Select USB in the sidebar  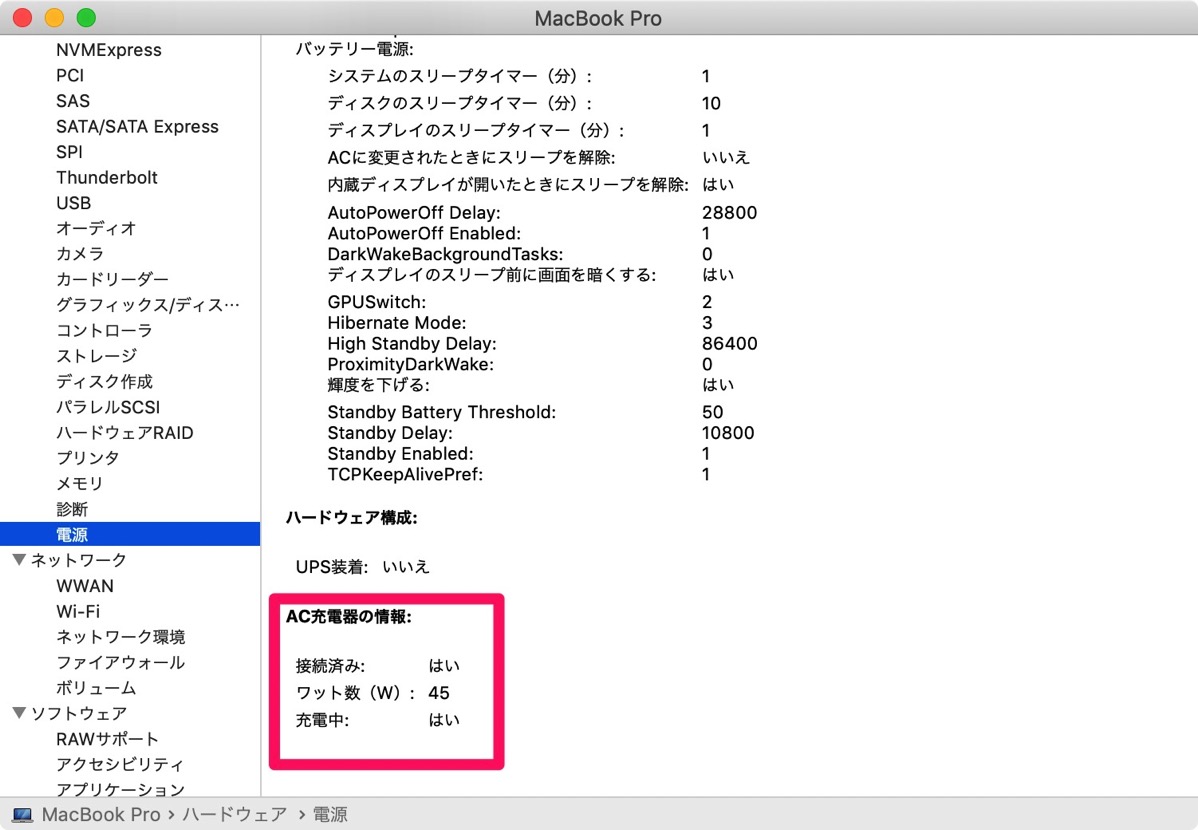tap(73, 203)
